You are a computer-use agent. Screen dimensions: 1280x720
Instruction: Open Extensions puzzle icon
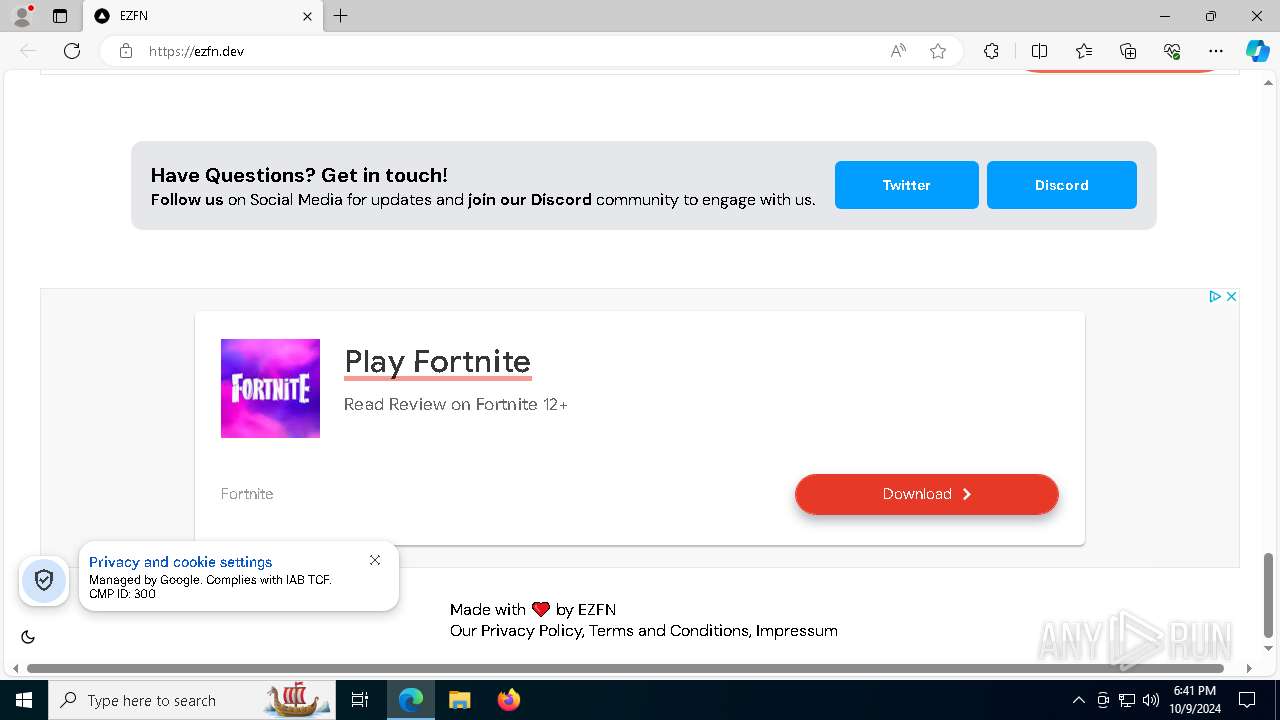[x=991, y=51]
